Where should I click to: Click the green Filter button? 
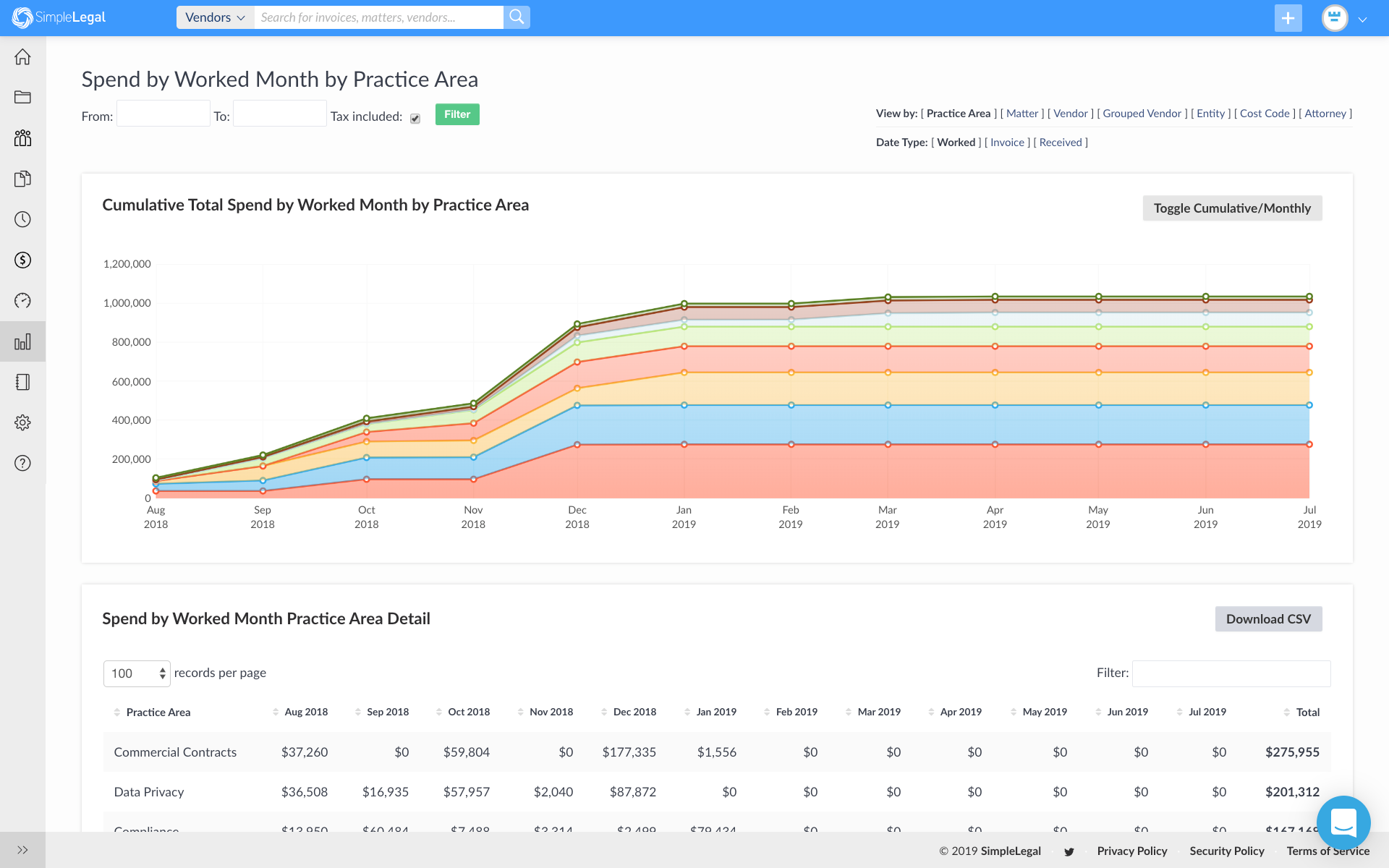pos(457,114)
